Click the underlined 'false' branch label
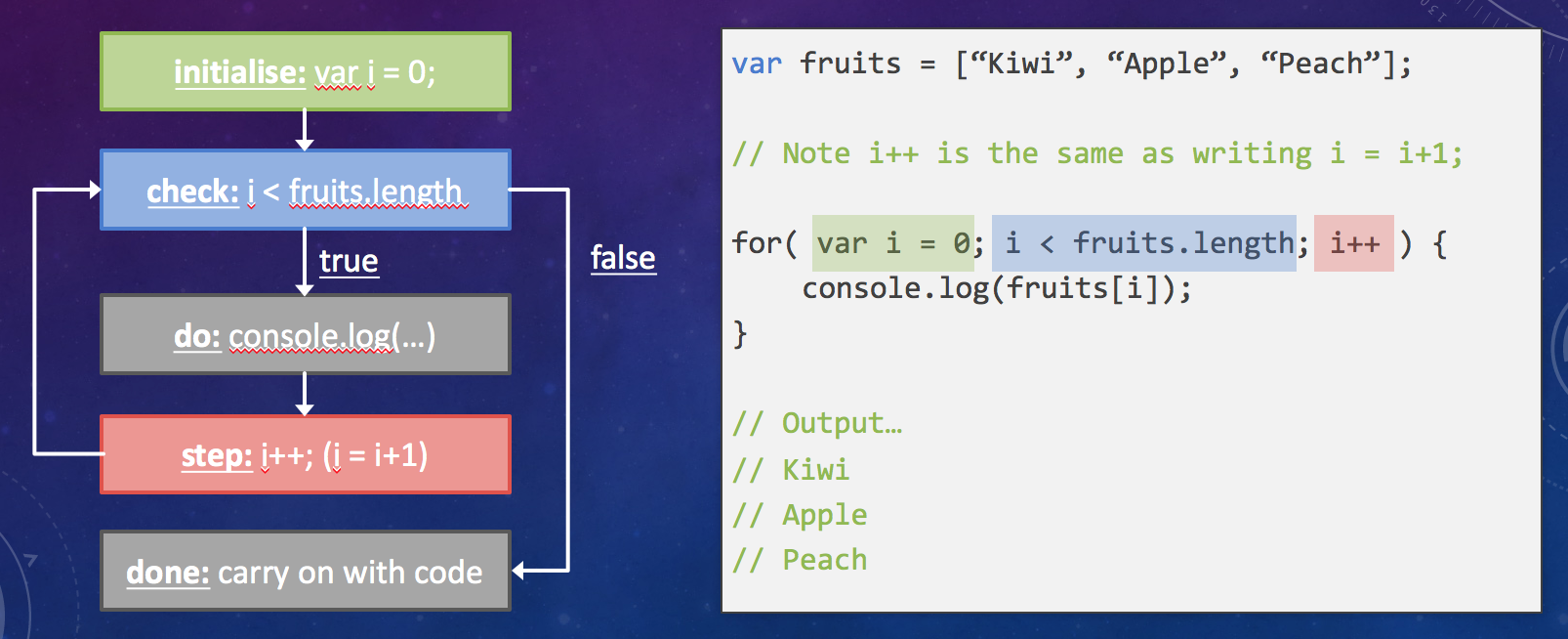Viewport: 1568px width, 639px height. [x=623, y=258]
